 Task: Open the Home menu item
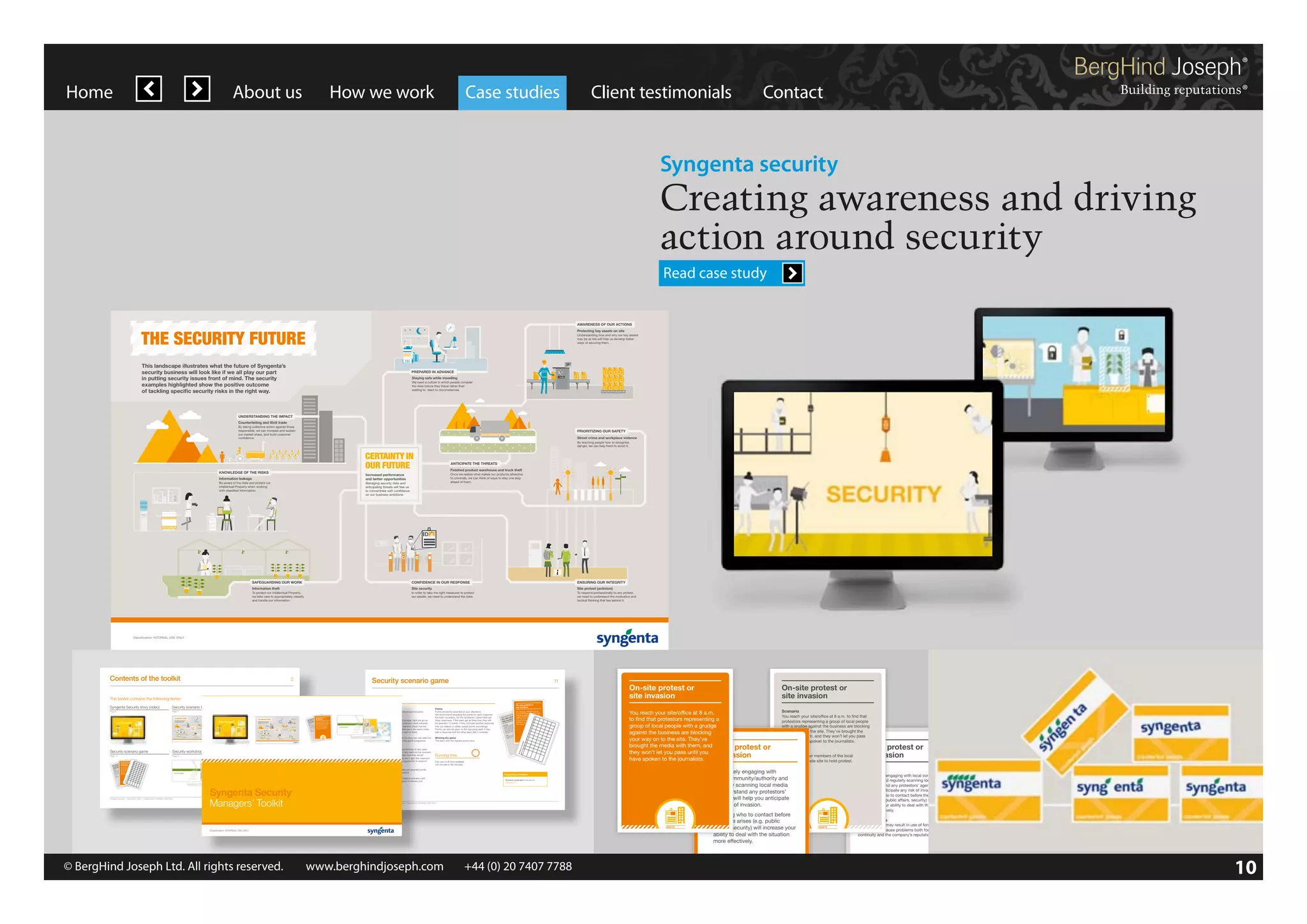coord(89,93)
